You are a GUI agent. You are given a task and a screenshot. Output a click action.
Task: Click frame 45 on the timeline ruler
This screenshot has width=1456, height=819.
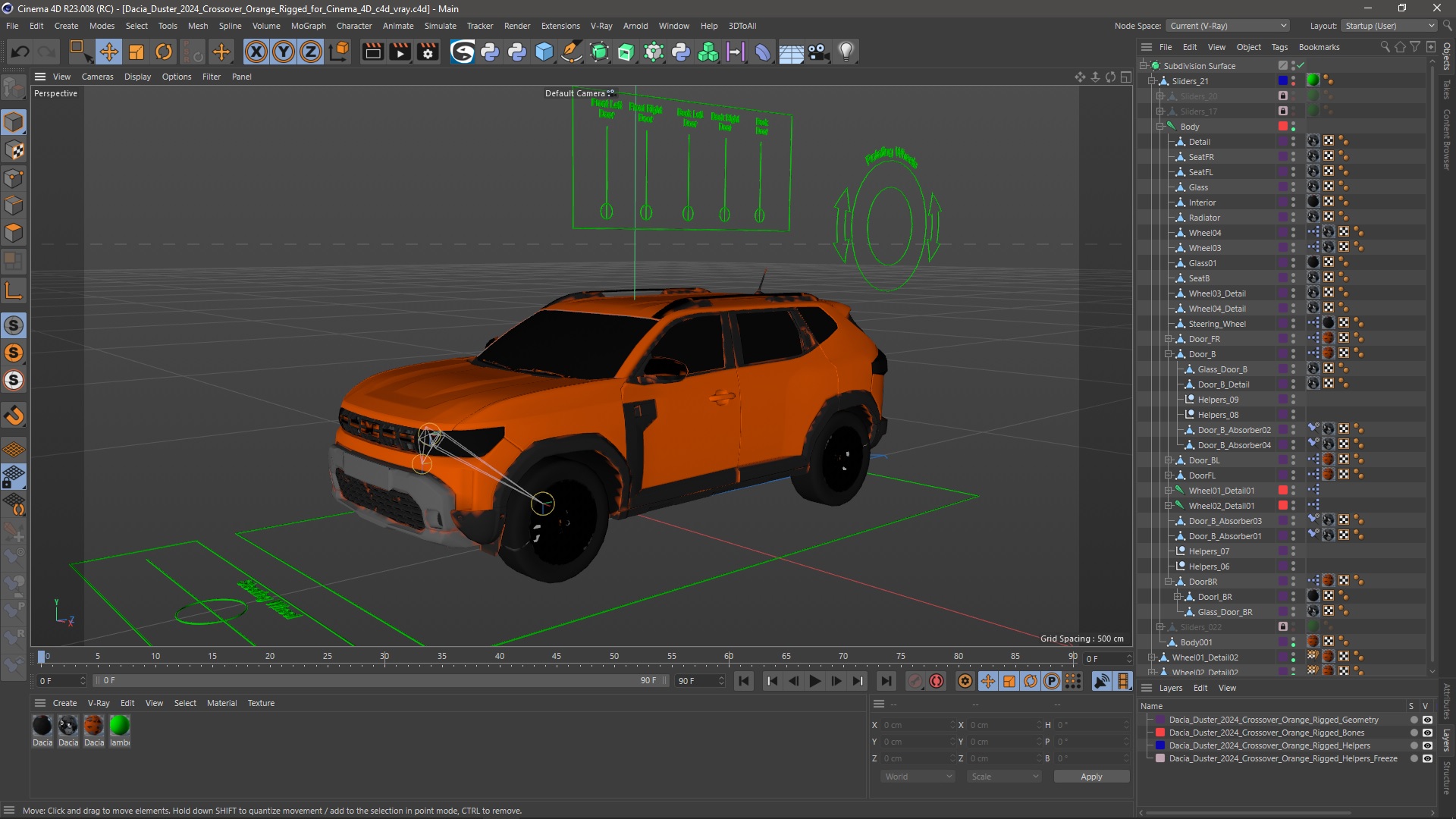tap(557, 657)
